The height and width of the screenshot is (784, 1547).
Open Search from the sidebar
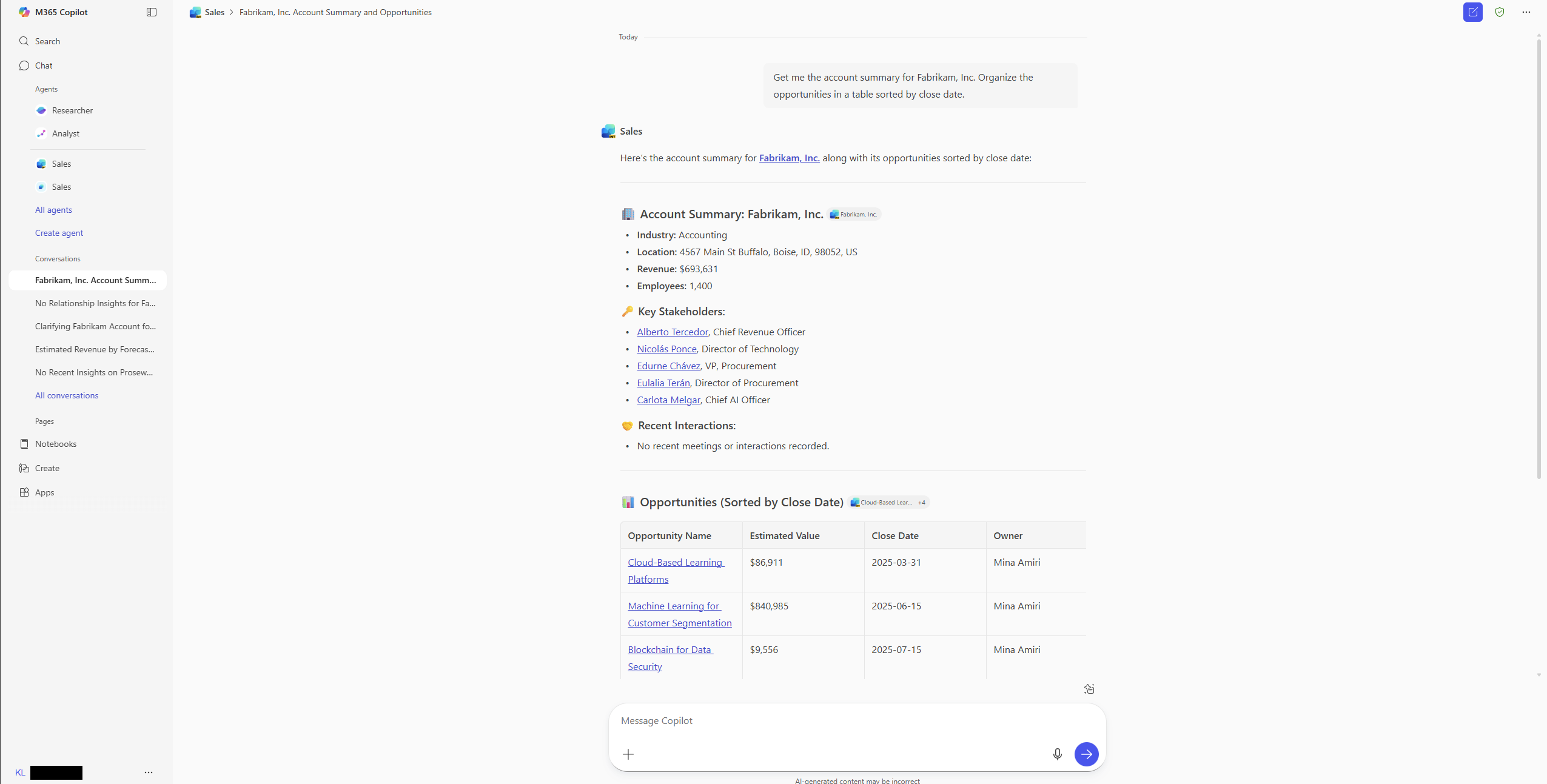[49, 41]
